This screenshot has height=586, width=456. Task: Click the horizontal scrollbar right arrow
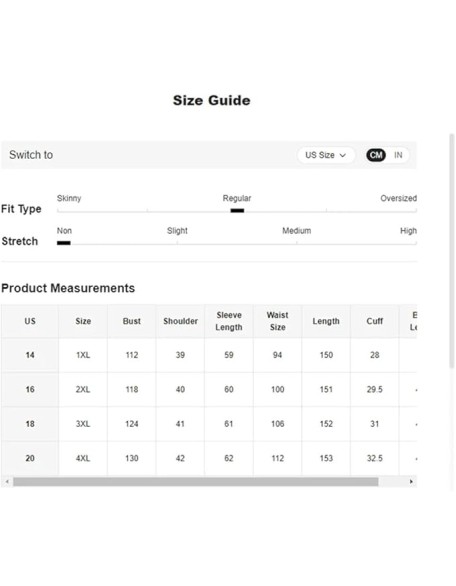click(x=411, y=481)
